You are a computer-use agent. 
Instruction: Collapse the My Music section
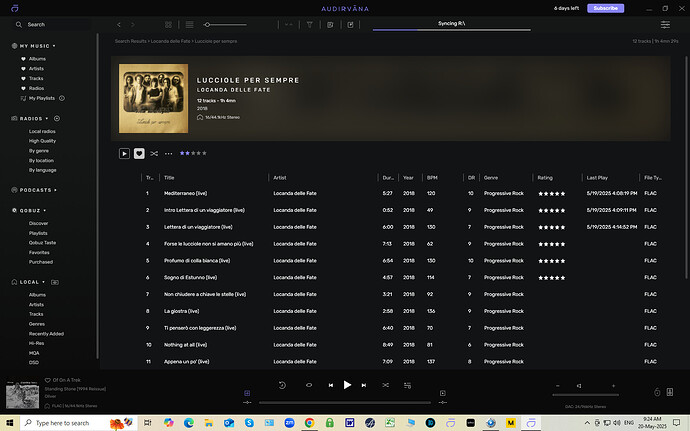pyautogui.click(x=54, y=46)
